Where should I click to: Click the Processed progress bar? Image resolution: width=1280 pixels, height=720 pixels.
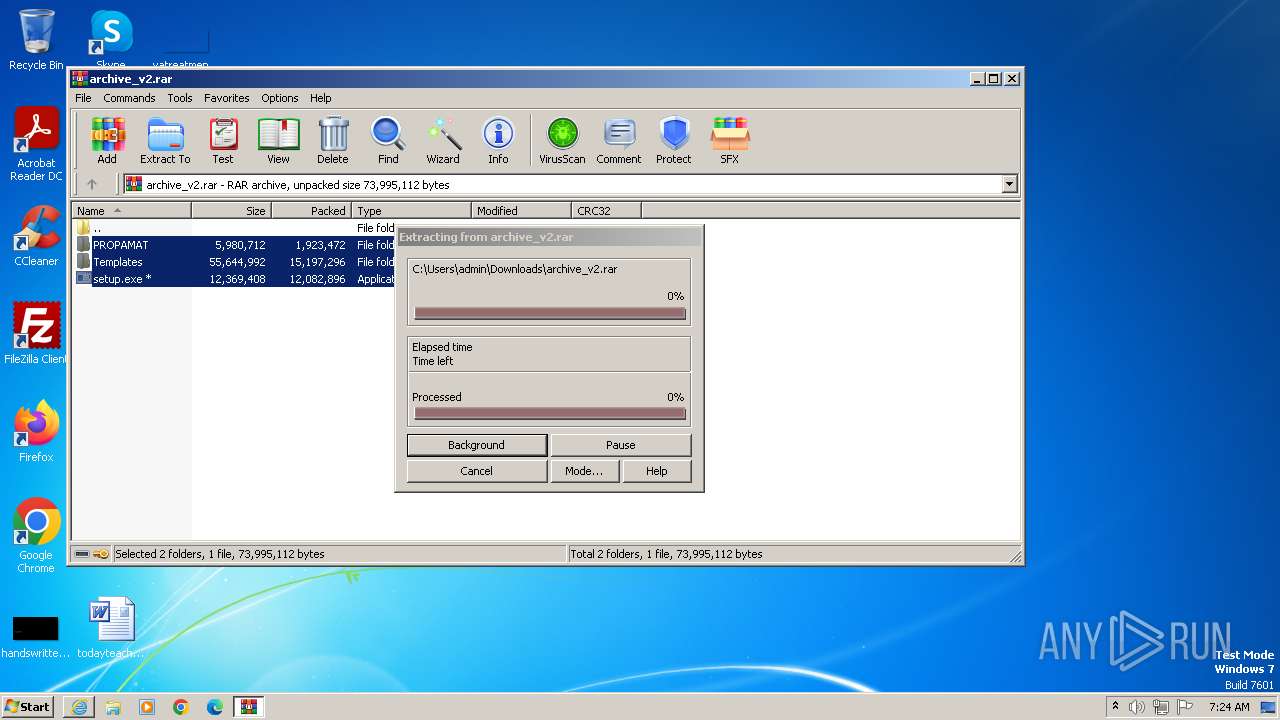(550, 413)
